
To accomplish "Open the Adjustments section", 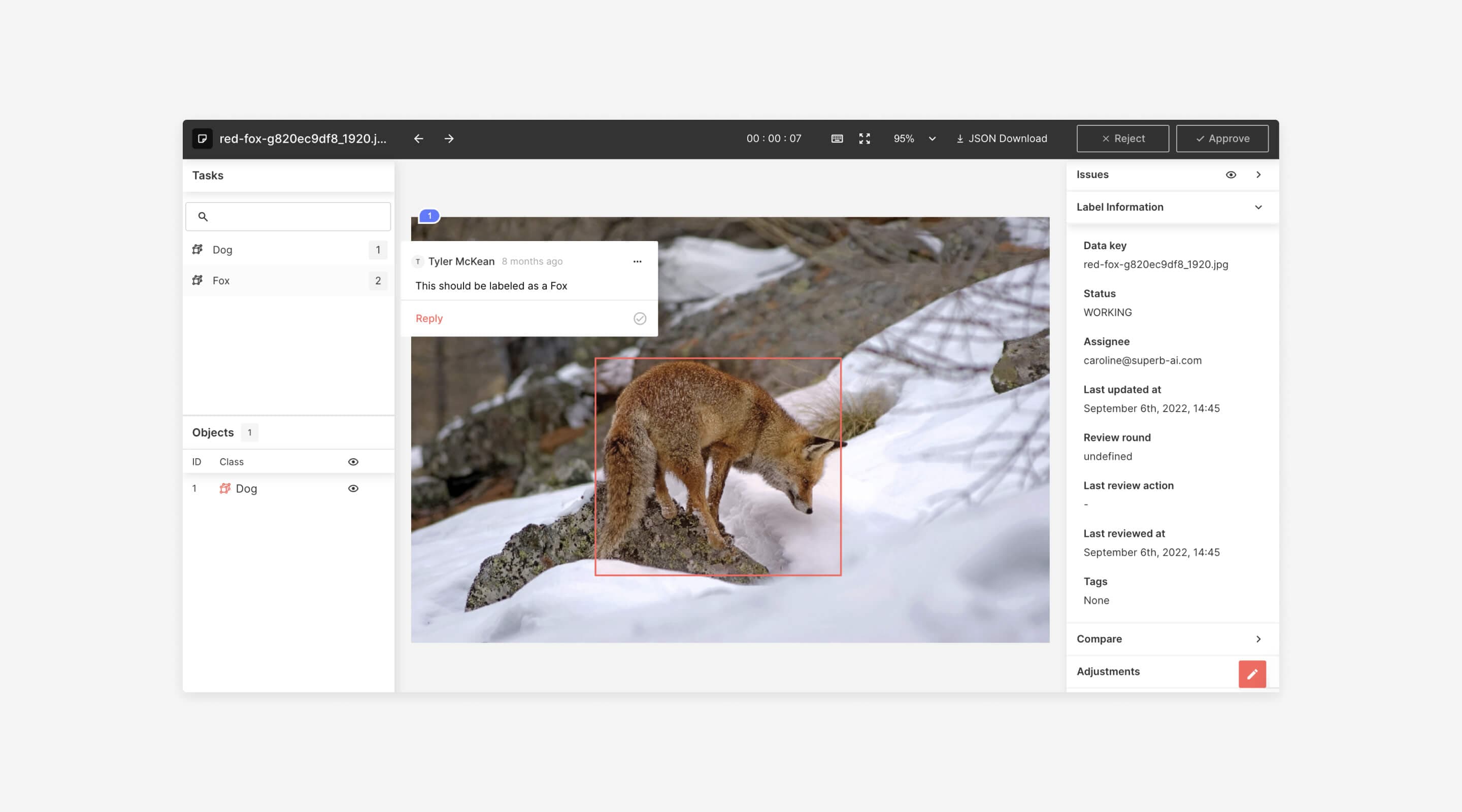I will [x=1108, y=671].
